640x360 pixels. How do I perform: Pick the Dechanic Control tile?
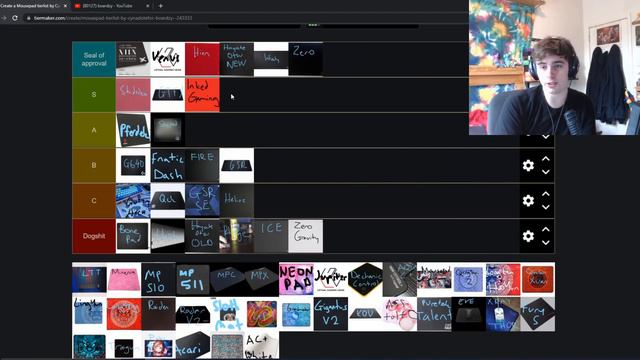click(x=365, y=280)
